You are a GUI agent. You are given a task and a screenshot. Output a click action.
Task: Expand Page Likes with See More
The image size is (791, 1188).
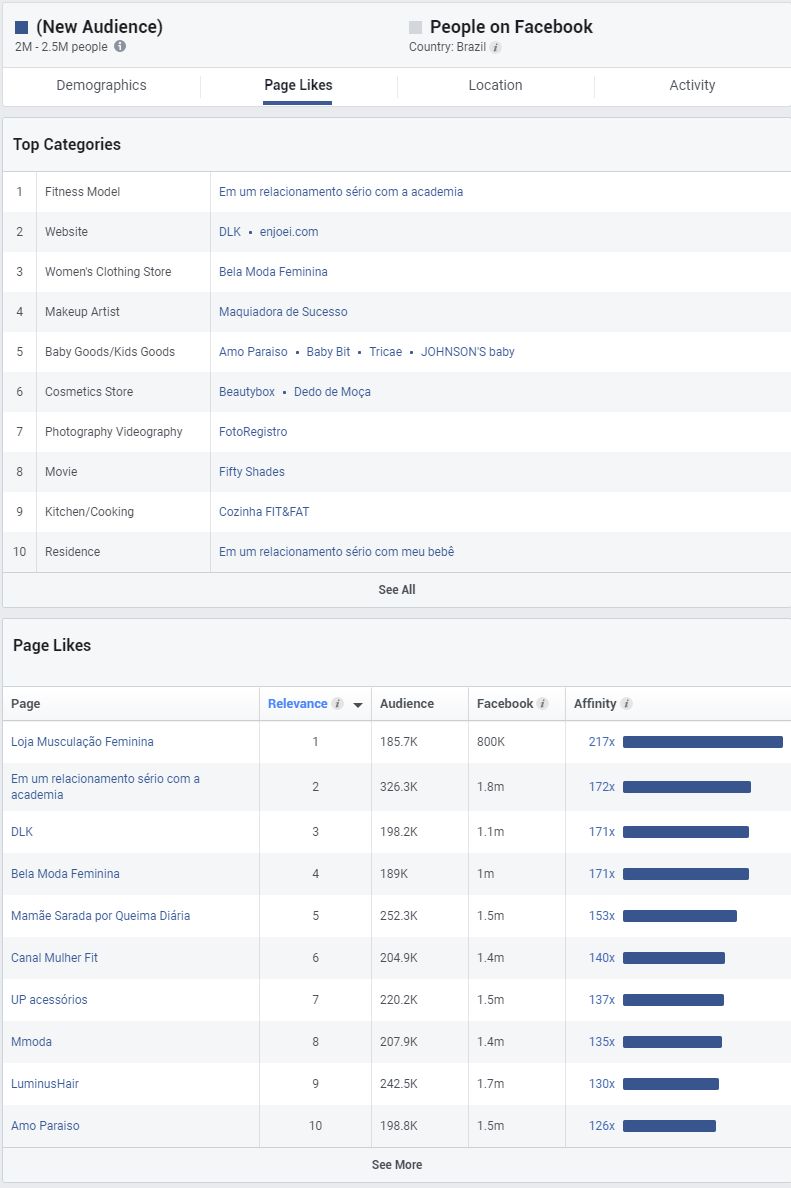396,1165
